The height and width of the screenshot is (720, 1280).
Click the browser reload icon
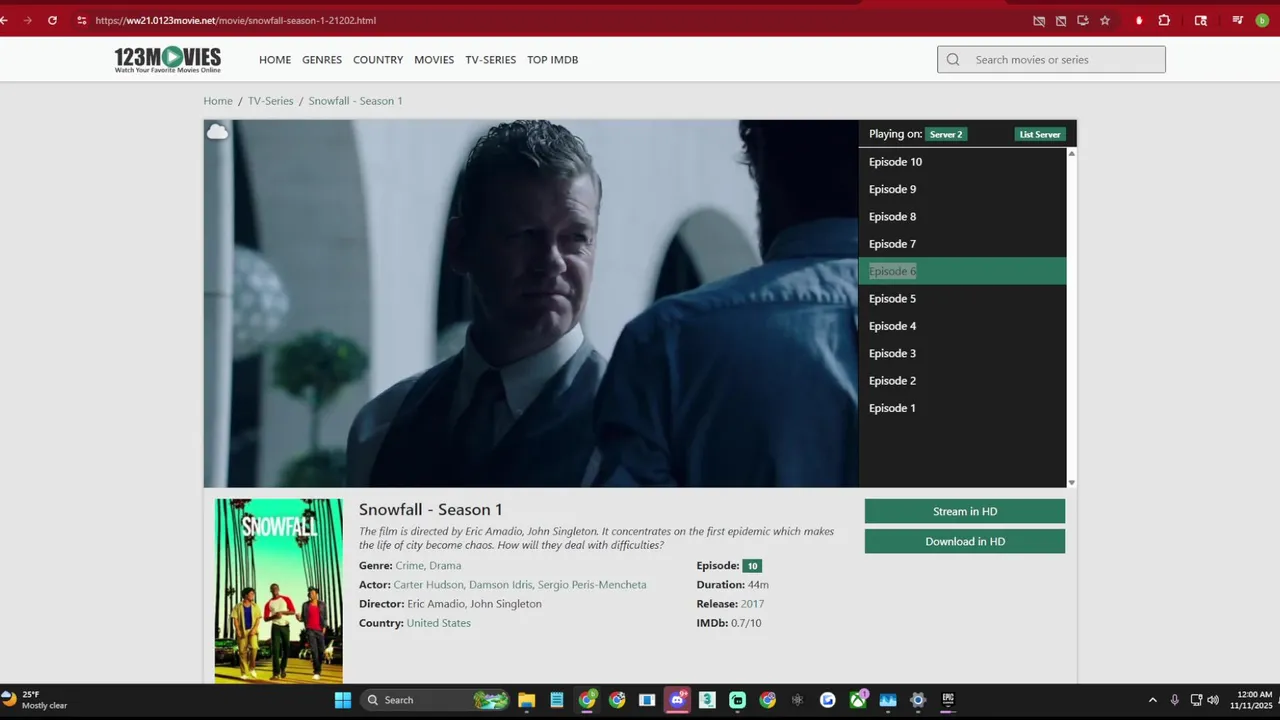pyautogui.click(x=52, y=20)
